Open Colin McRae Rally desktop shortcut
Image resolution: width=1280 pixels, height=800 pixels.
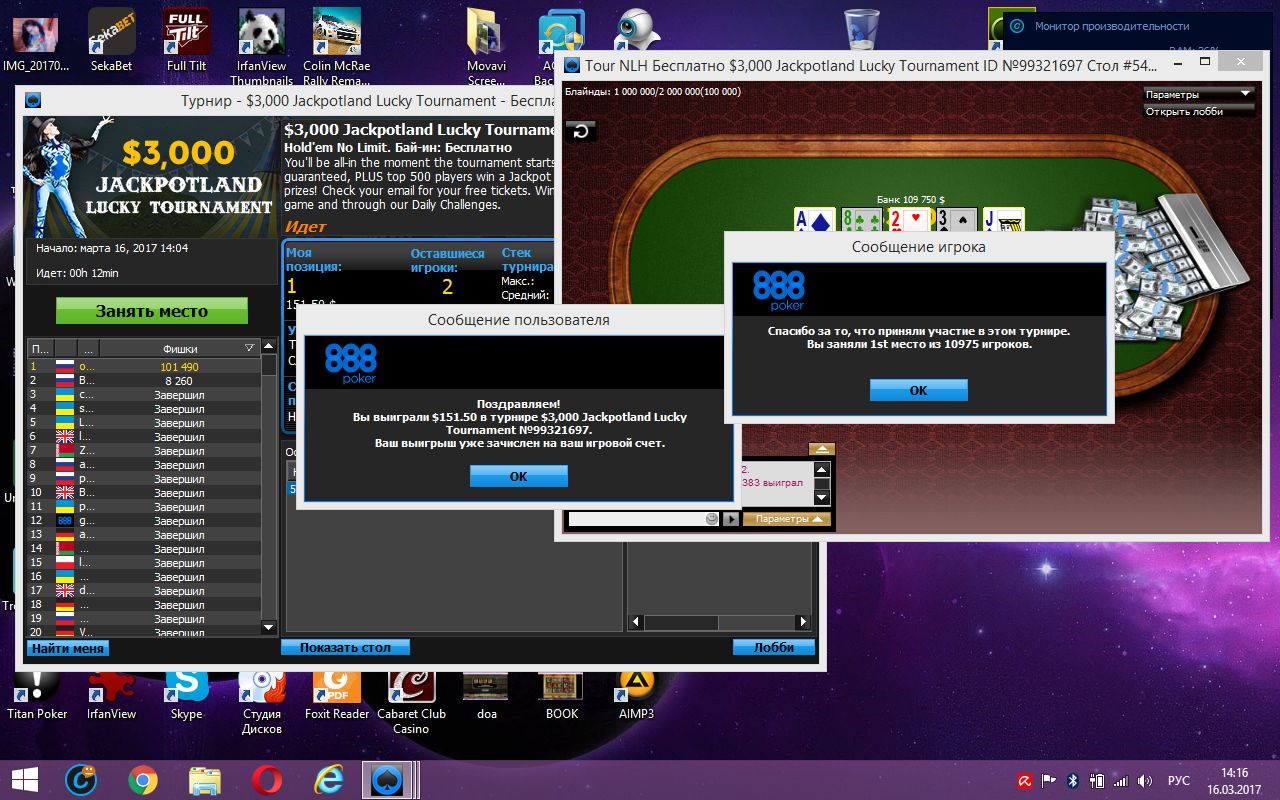[337, 47]
